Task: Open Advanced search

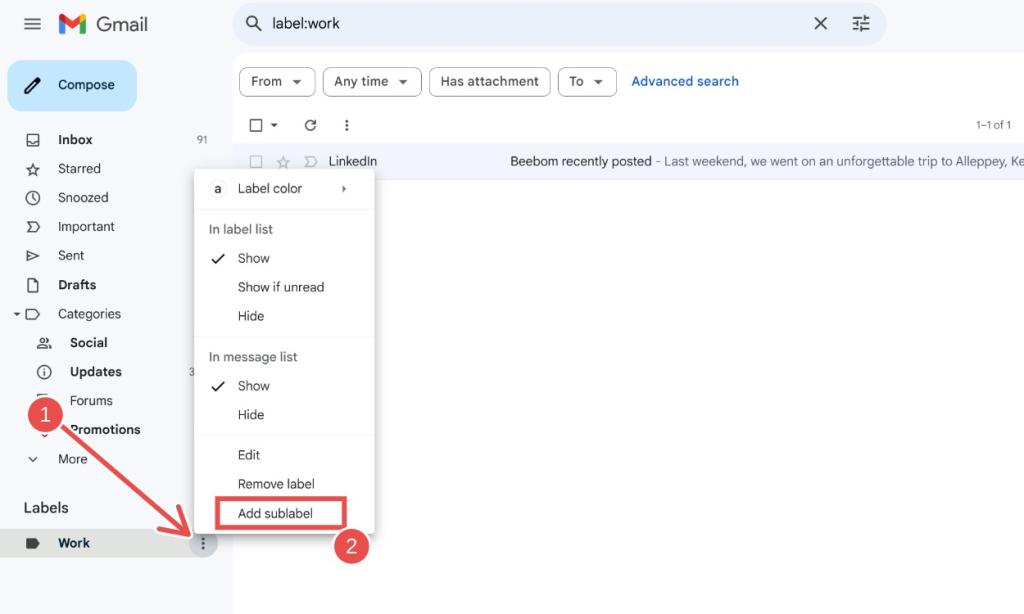Action: 685,81
